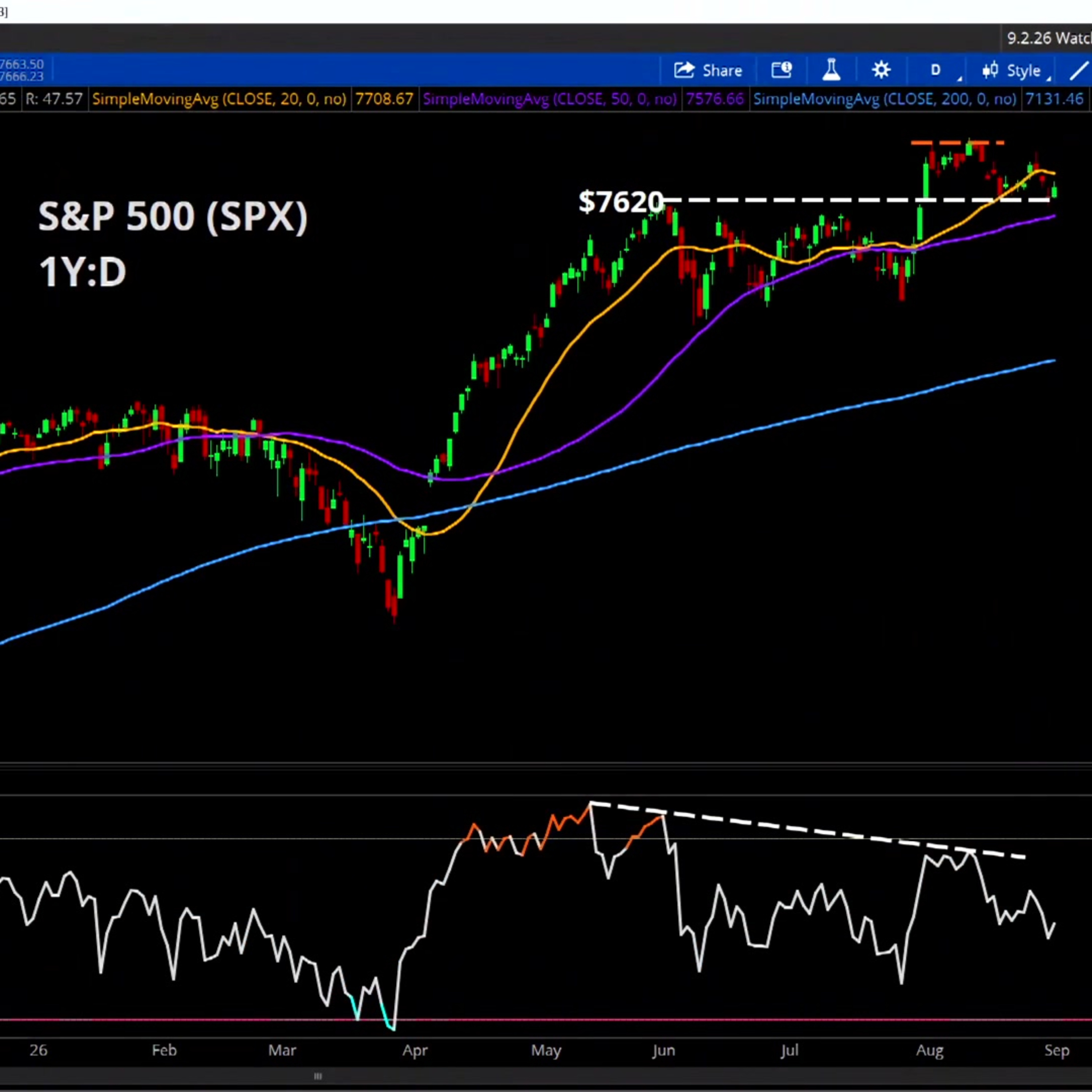The height and width of the screenshot is (1092, 1092).
Task: Click the R: 47.57 readout
Action: (x=54, y=99)
